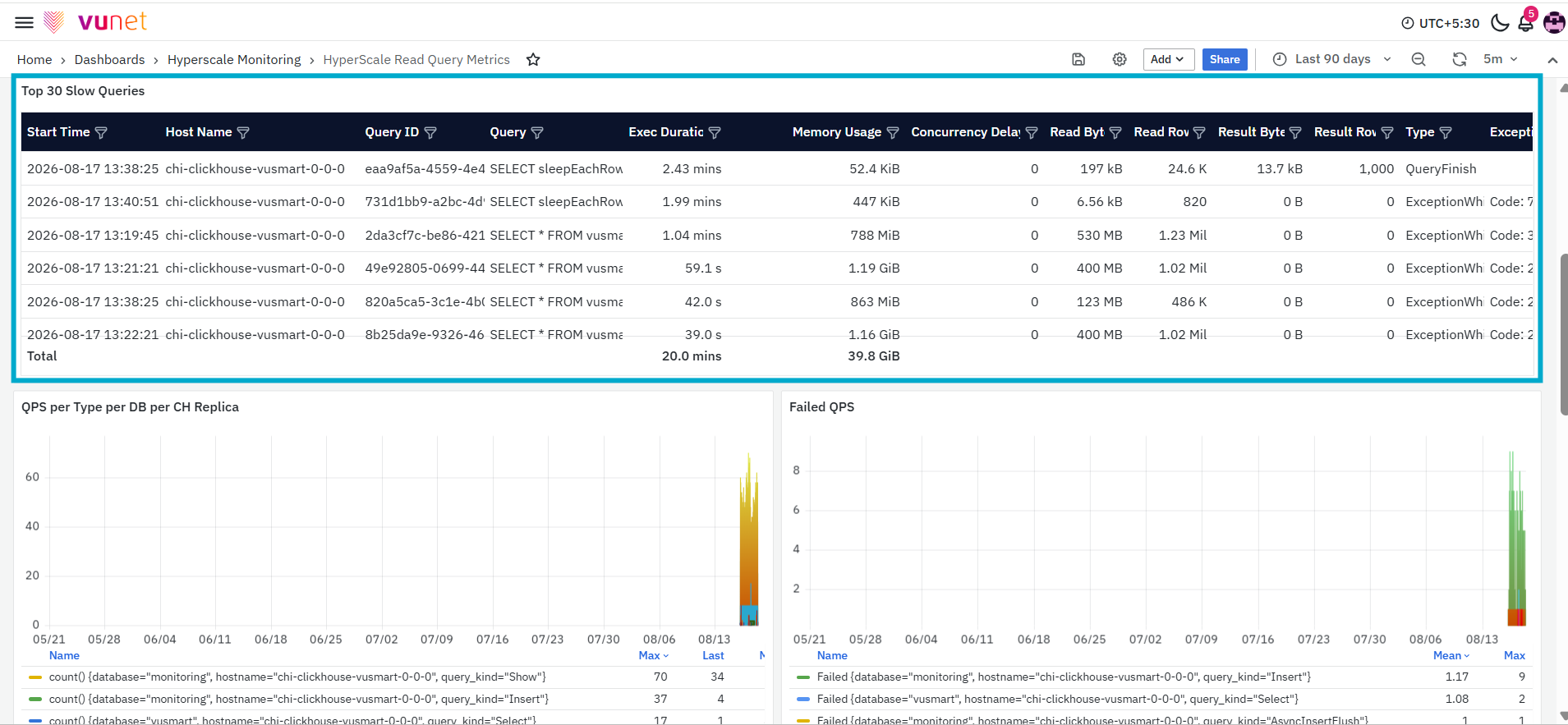The height and width of the screenshot is (725, 1568).
Task: Click the user profile avatar
Action: pos(1554,23)
